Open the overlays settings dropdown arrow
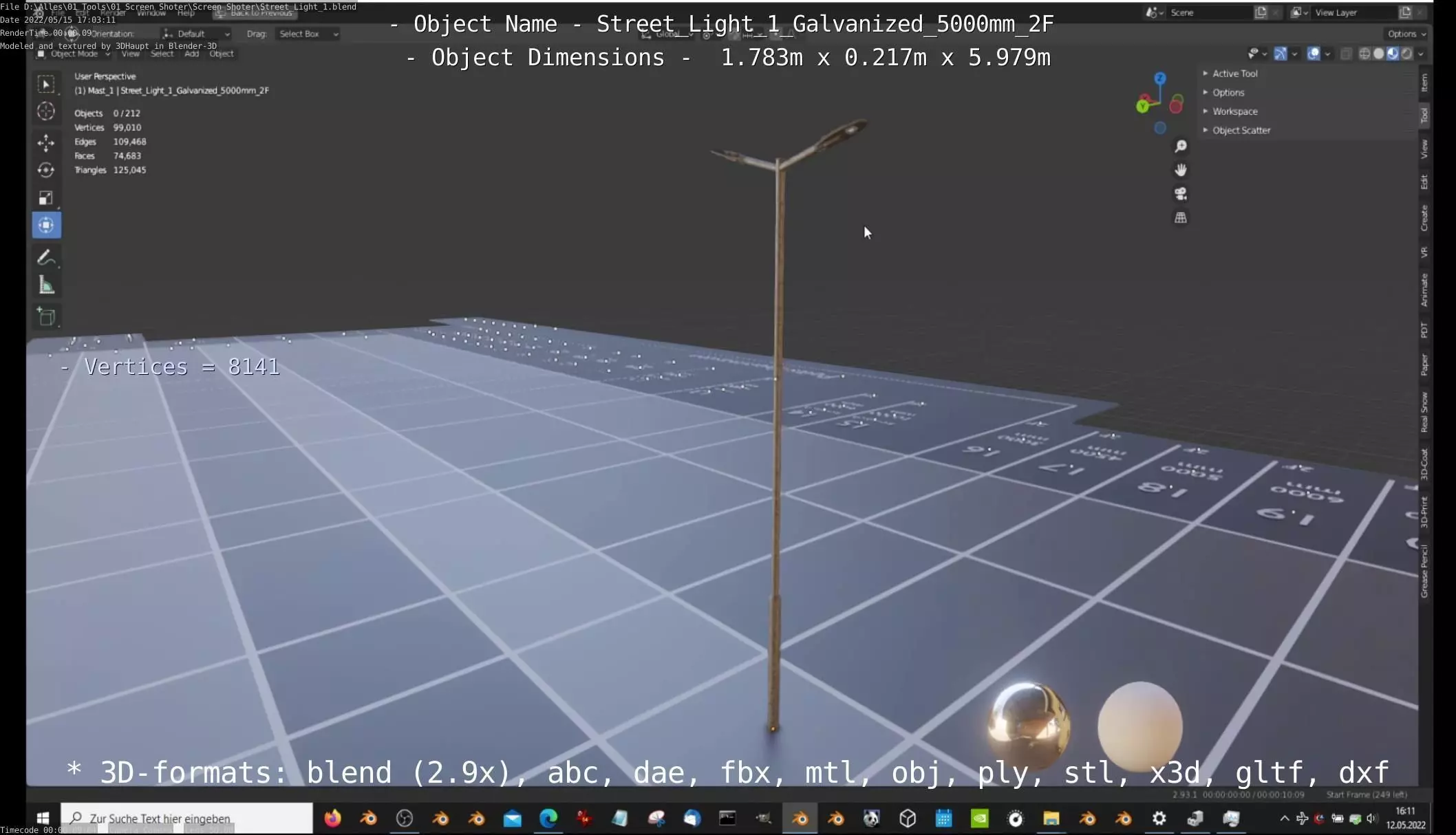Screen dimensions: 1456x835 coord(1328,54)
